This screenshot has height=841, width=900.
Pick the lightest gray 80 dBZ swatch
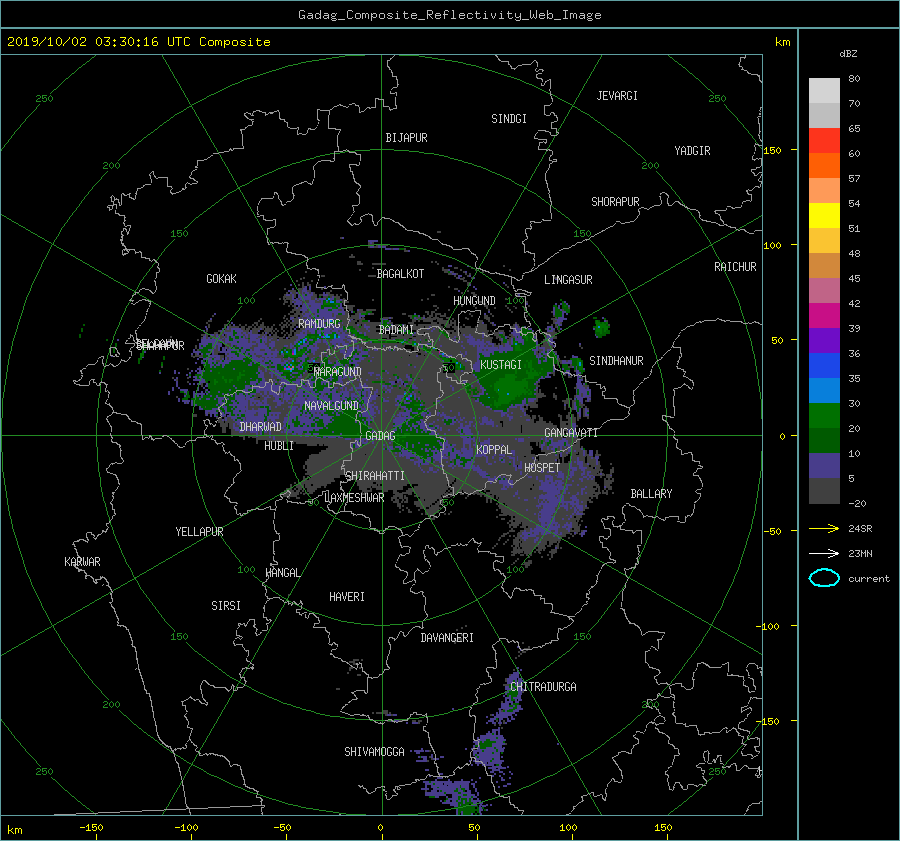[x=824, y=90]
